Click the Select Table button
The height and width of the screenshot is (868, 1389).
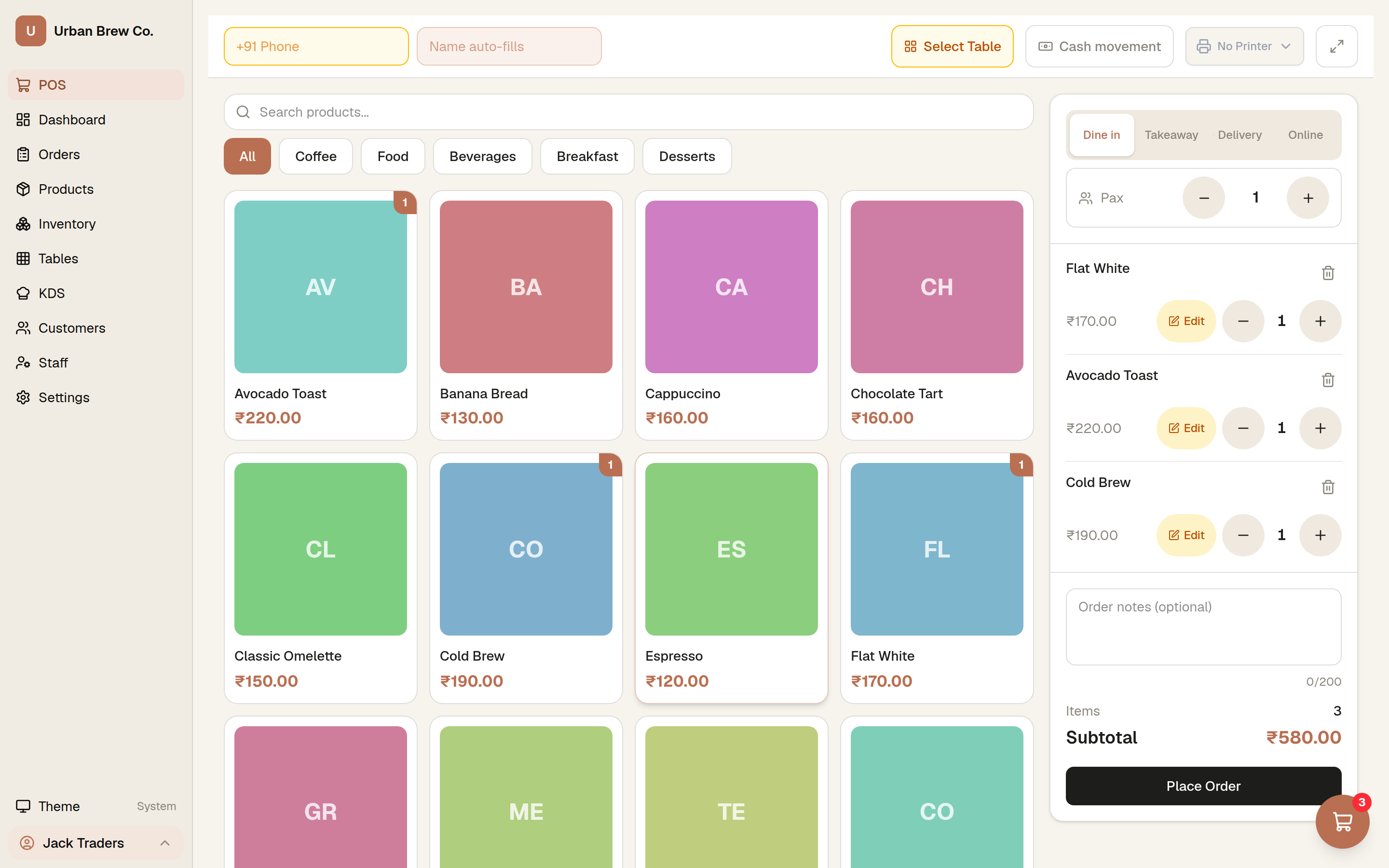click(952, 46)
